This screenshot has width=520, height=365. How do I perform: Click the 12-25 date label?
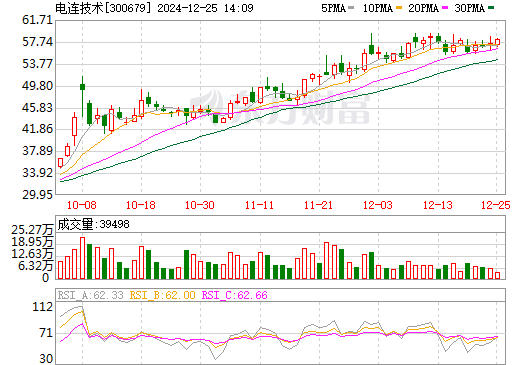coord(496,205)
